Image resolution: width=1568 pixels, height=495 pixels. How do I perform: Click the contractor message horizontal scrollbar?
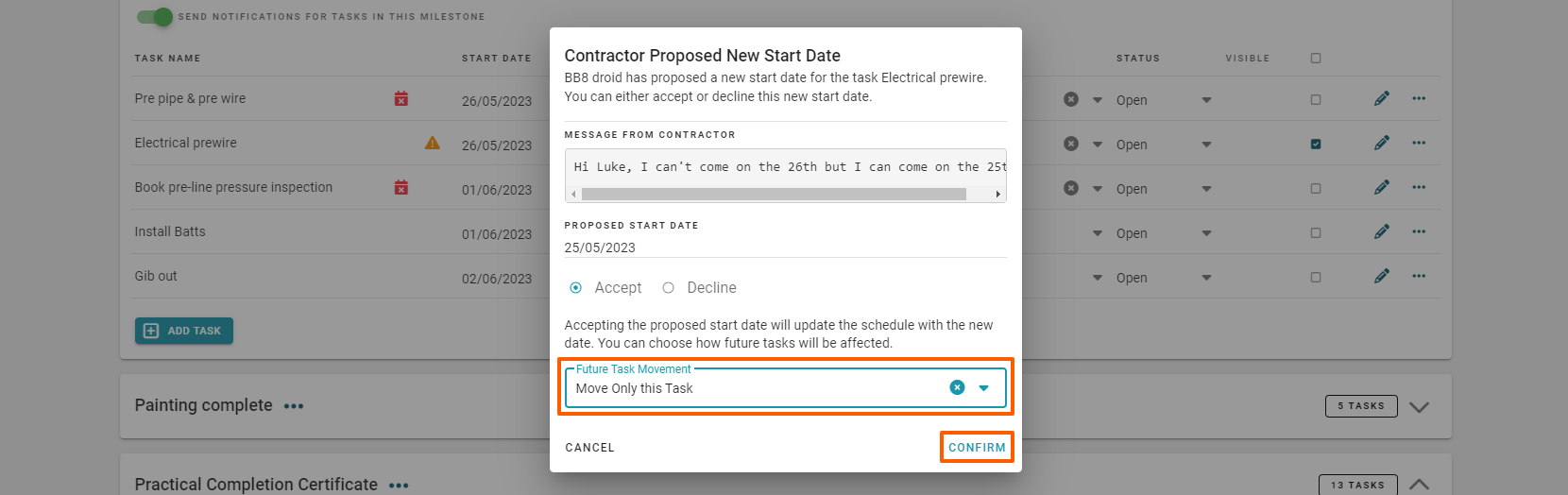coord(774,194)
